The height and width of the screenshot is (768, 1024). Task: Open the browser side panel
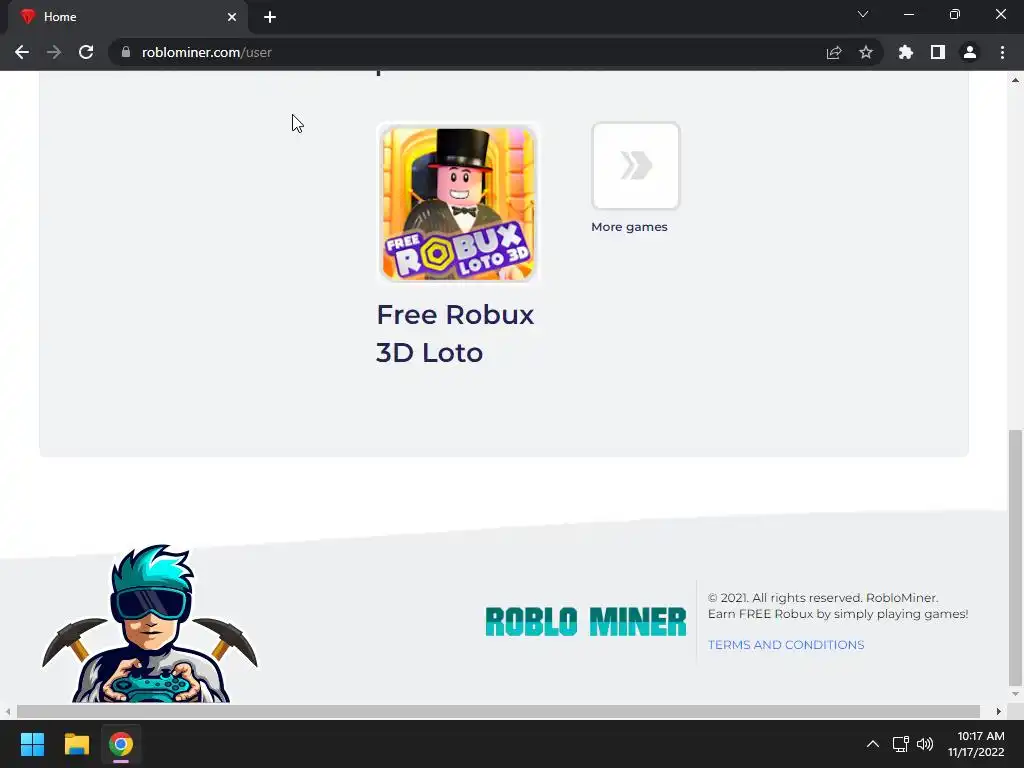(x=938, y=52)
